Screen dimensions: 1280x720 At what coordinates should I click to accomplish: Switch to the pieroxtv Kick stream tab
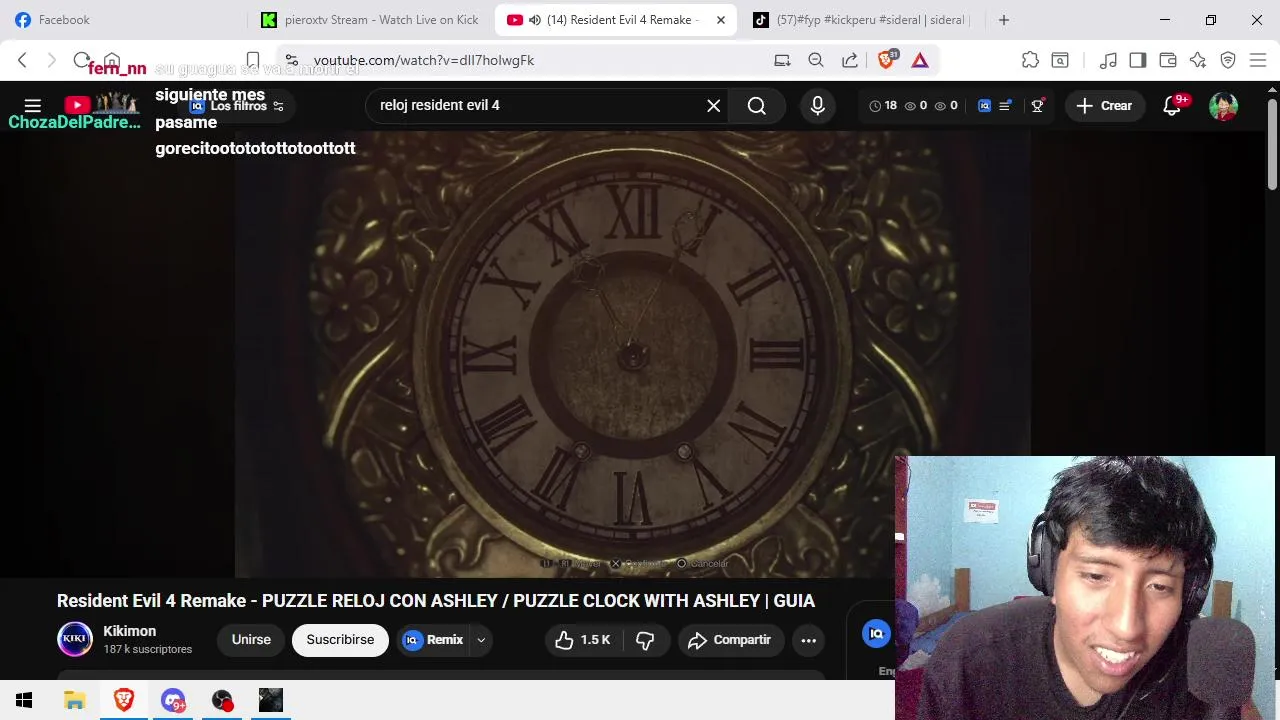(x=371, y=20)
